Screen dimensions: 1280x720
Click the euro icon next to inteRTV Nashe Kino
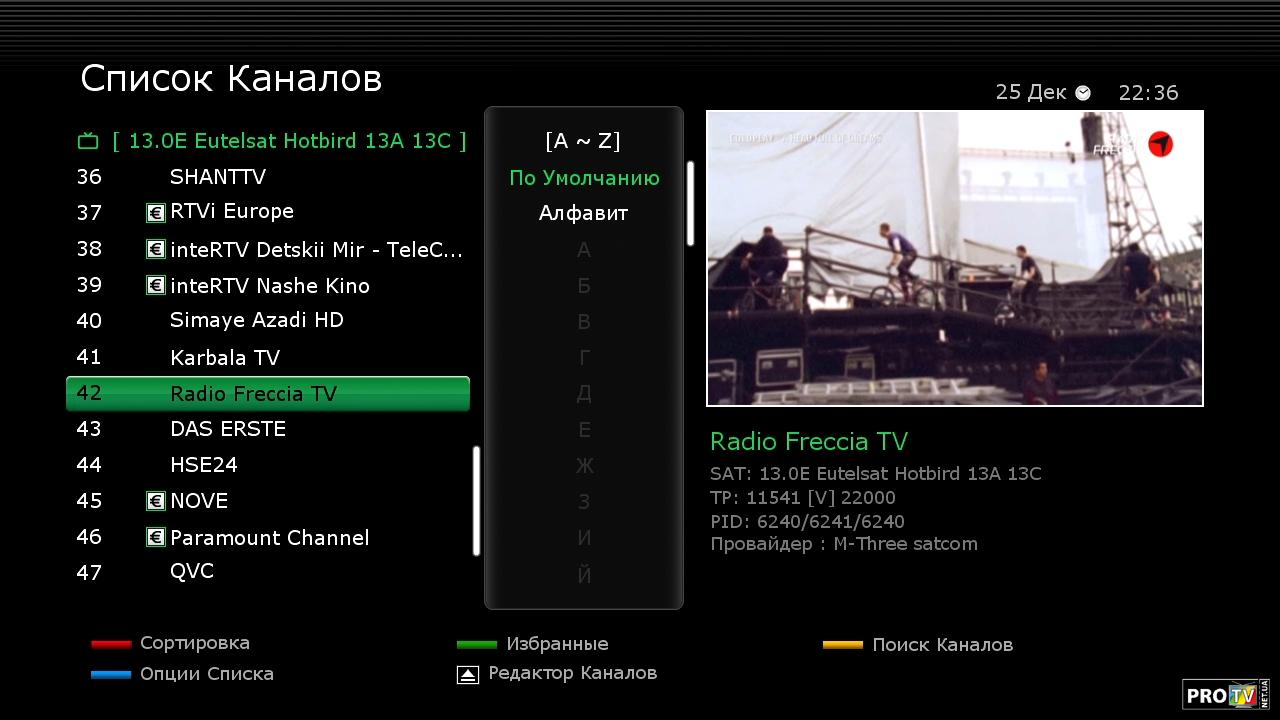[x=155, y=285]
